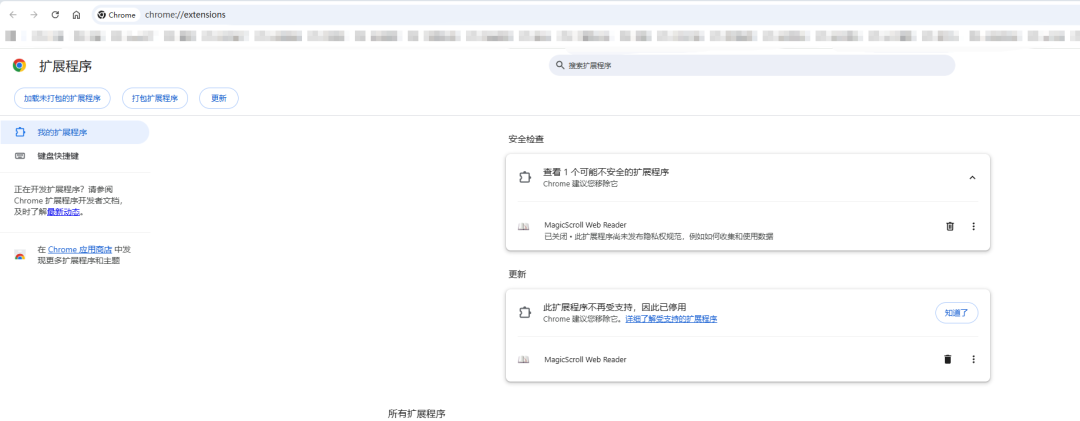Delete MagicScroll Web Reader in safety check
The height and width of the screenshot is (421, 1080).
click(949, 226)
